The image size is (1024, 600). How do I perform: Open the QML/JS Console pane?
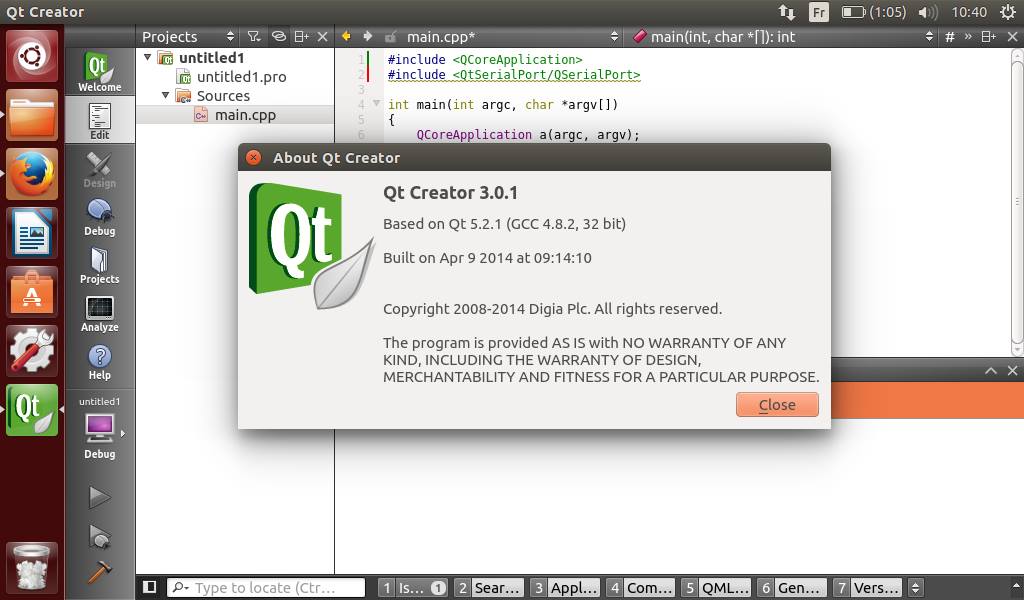pos(717,588)
